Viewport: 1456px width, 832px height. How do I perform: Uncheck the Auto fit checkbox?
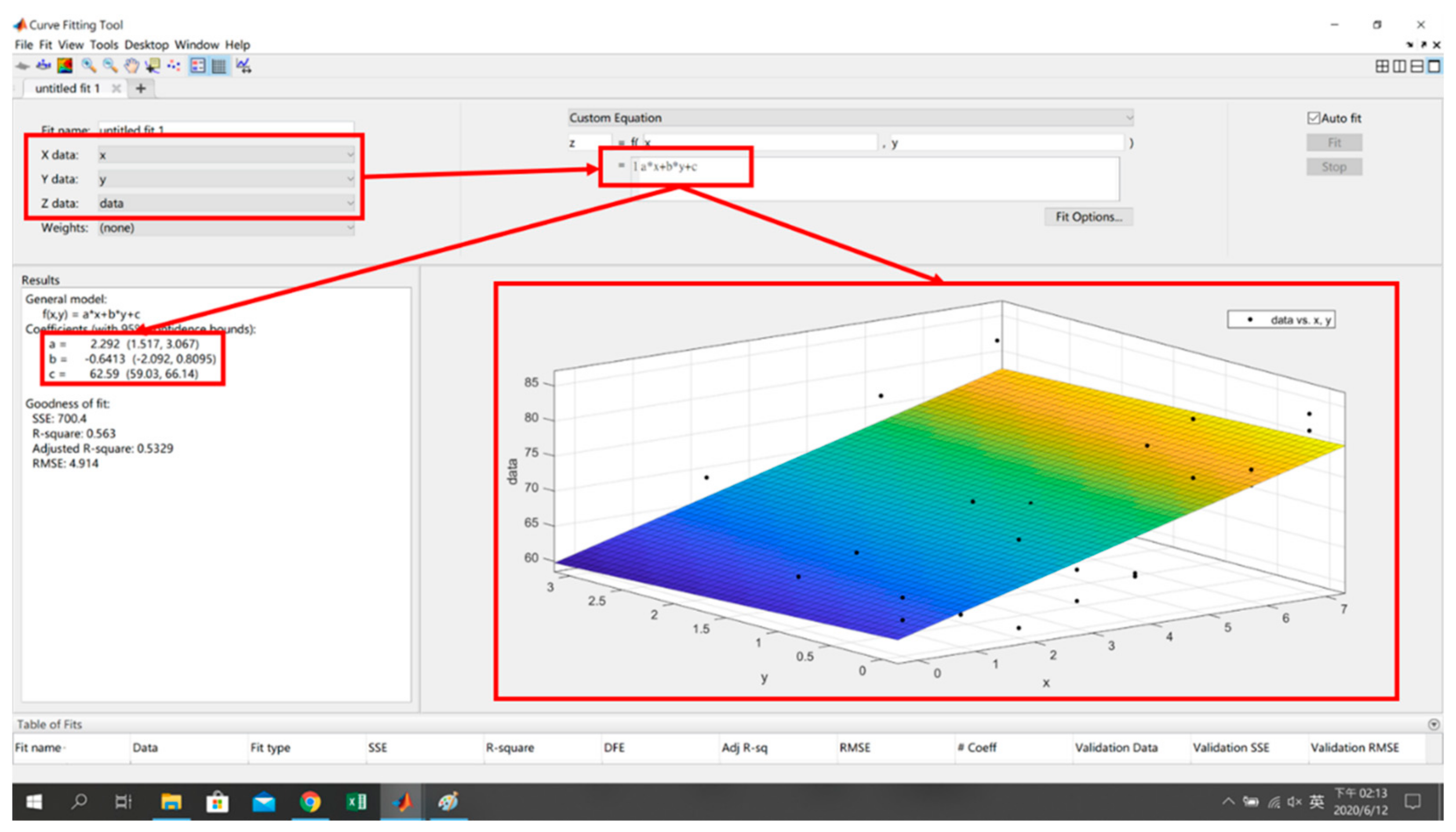click(x=1313, y=118)
